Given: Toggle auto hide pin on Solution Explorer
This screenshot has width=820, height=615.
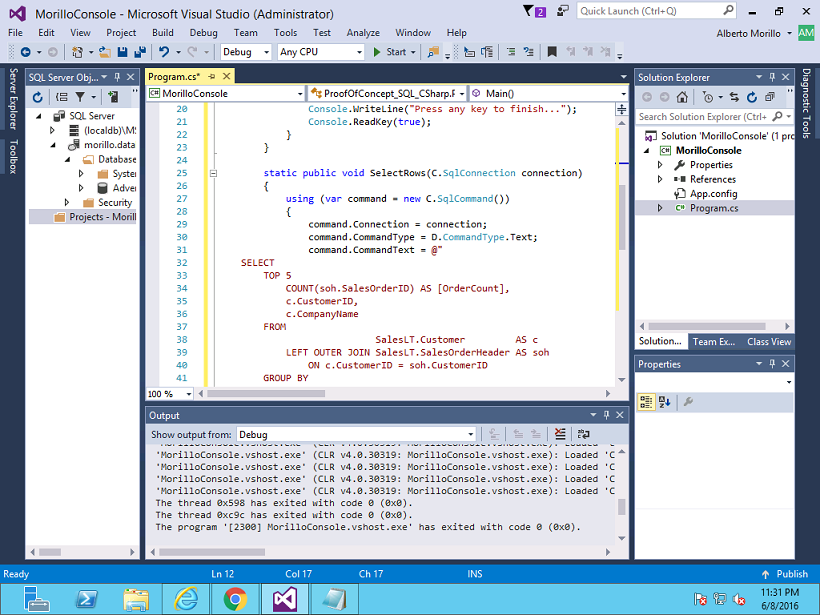Looking at the screenshot, I should 772,77.
